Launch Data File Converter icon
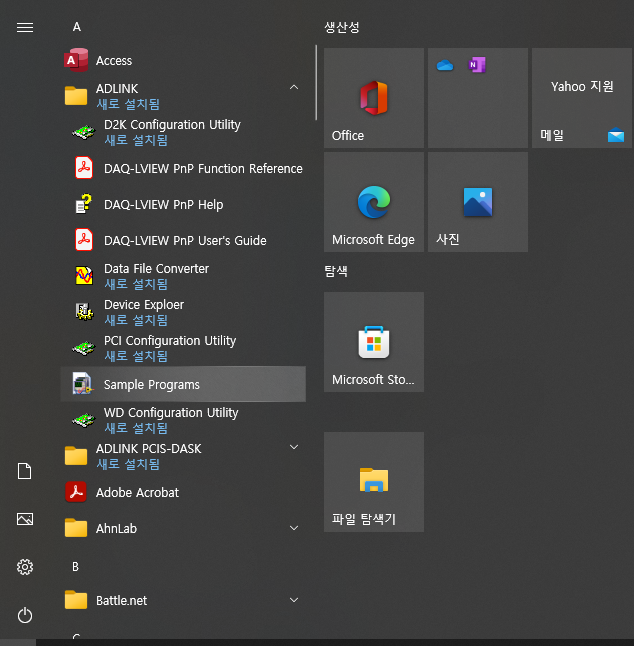Image resolution: width=634 pixels, height=646 pixels. tap(84, 276)
